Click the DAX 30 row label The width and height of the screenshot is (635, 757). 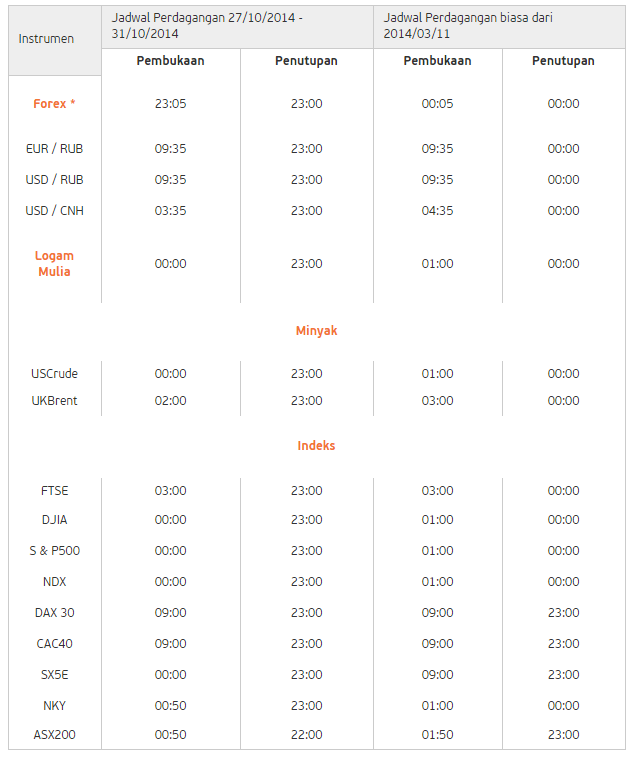54,613
